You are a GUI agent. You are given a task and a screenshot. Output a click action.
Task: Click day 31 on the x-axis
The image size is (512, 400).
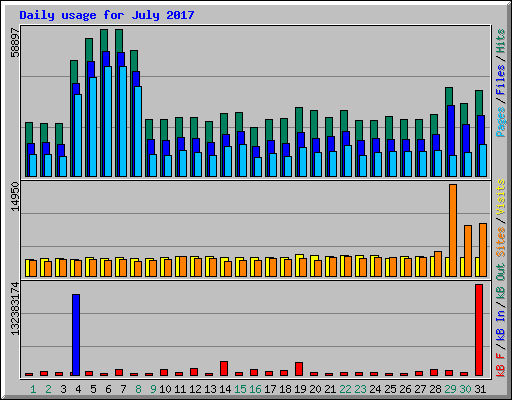click(x=480, y=389)
